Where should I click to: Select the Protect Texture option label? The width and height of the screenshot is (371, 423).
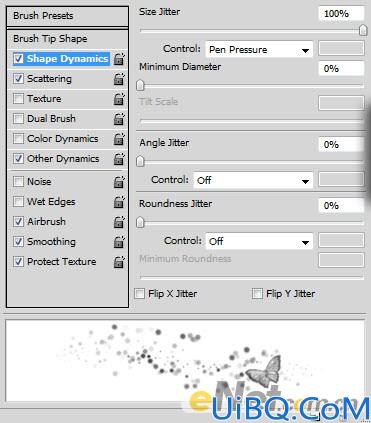pos(62,262)
